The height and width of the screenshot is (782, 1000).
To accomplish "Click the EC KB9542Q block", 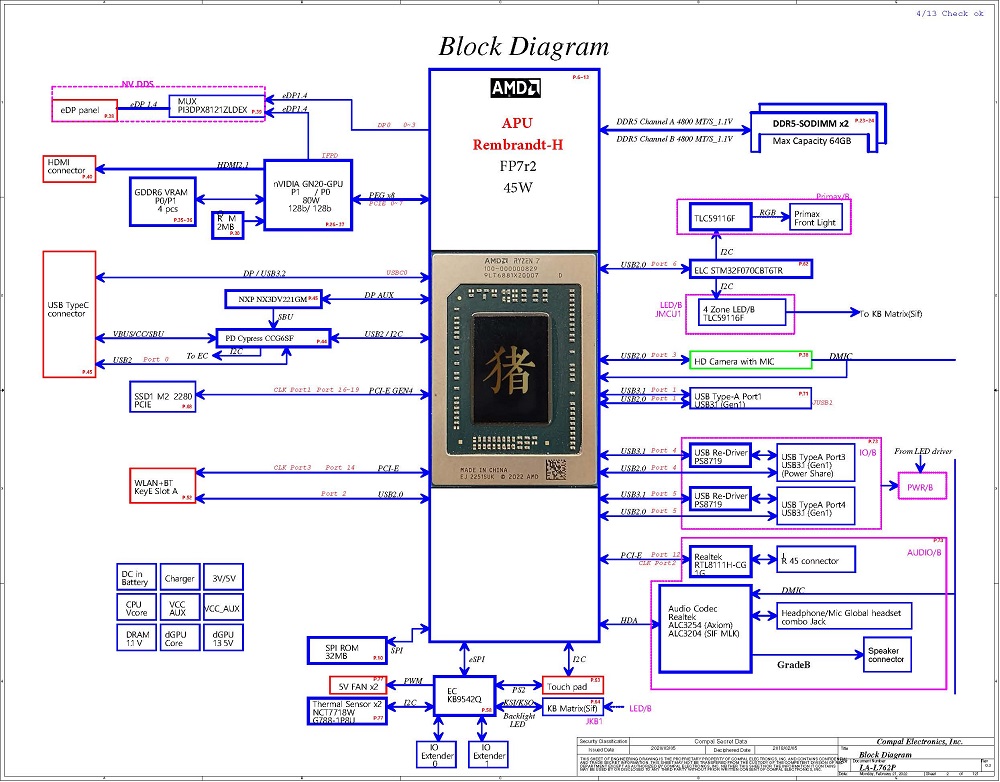I will tap(464, 696).
